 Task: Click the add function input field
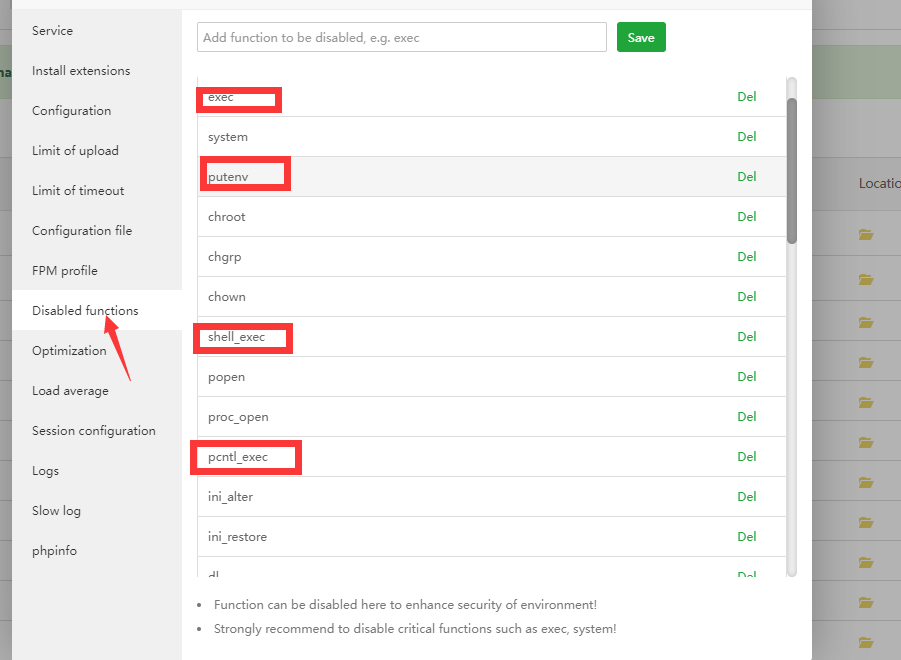coord(400,36)
